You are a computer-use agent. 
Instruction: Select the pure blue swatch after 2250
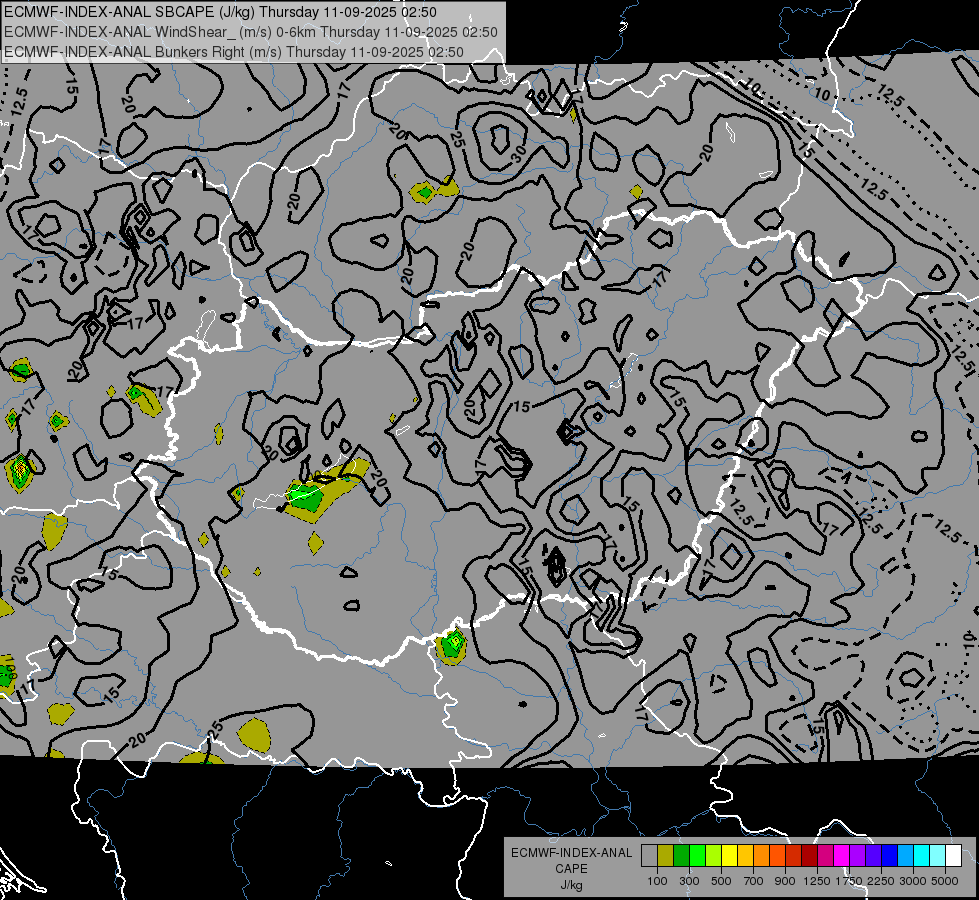[x=889, y=856]
